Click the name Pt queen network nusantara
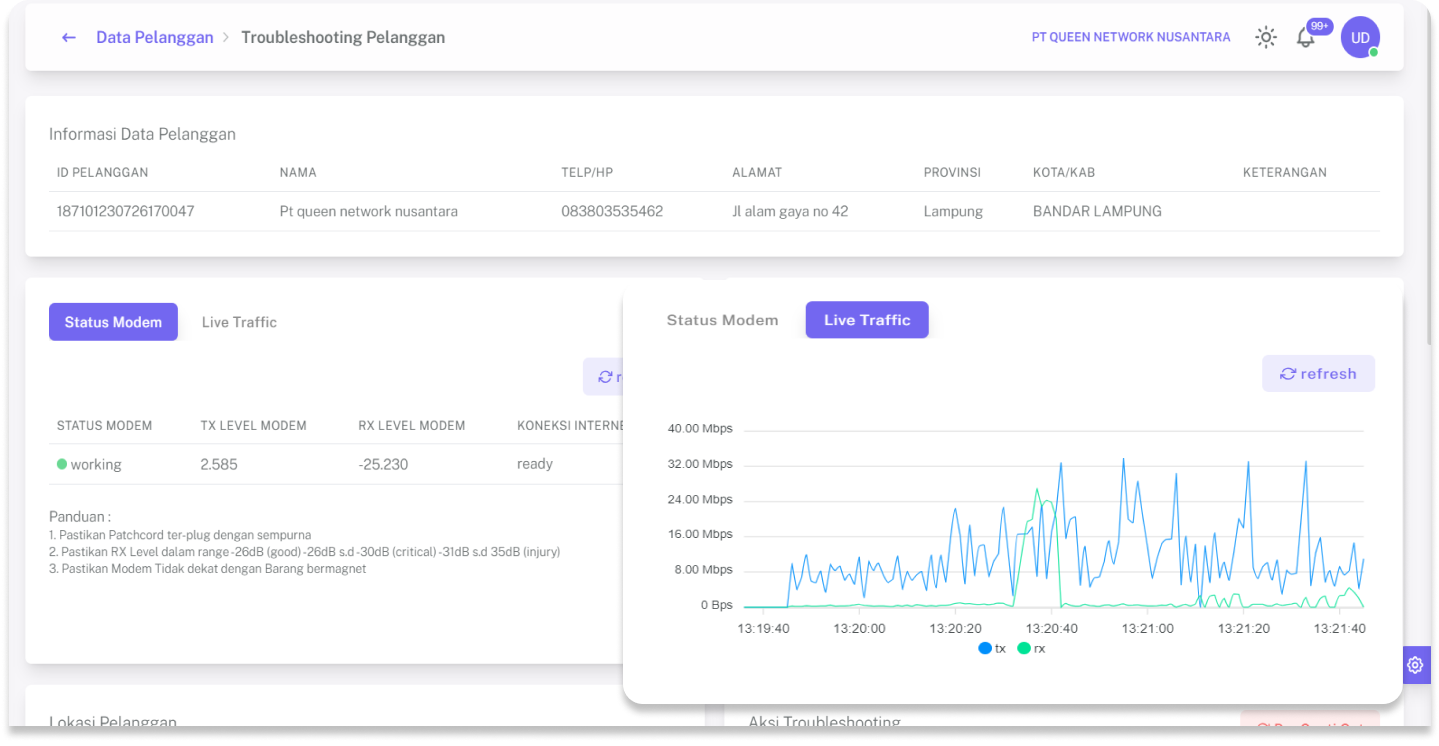The image size is (1439, 746). pos(369,212)
